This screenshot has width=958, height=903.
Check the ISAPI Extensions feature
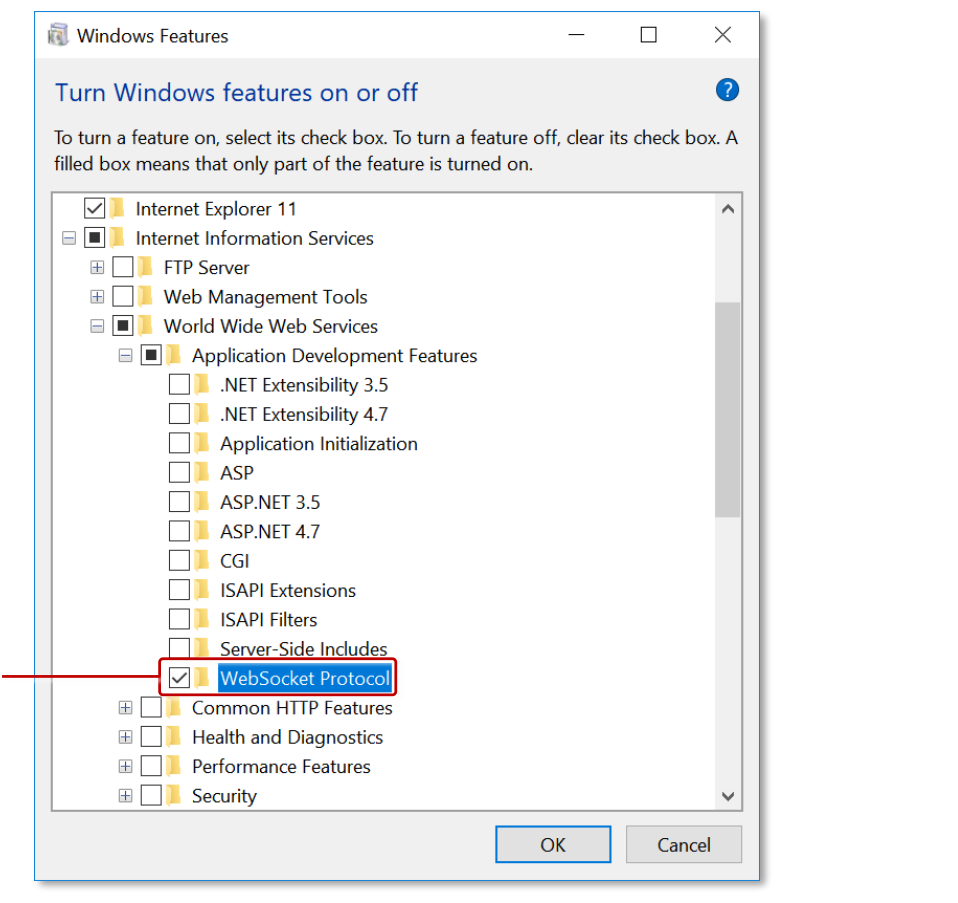[180, 590]
